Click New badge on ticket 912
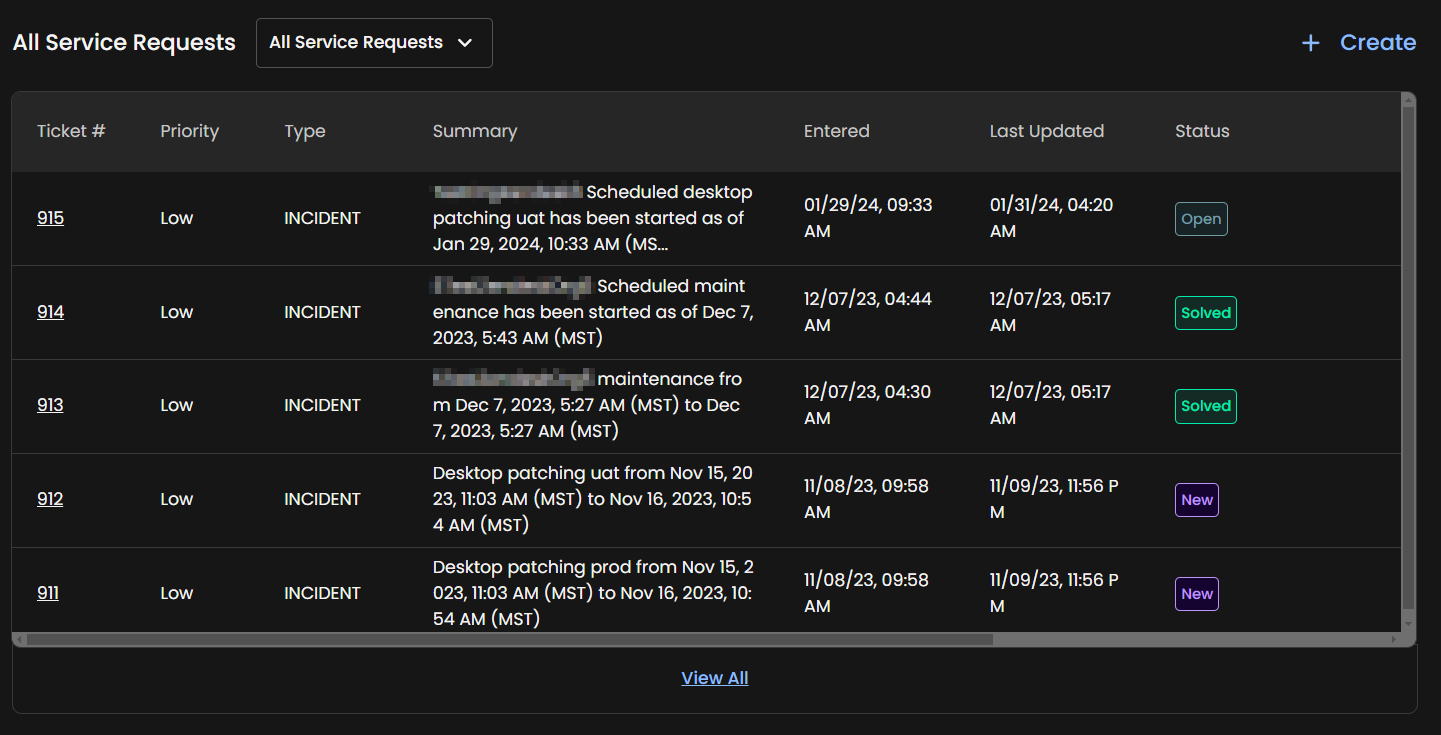 (1196, 500)
